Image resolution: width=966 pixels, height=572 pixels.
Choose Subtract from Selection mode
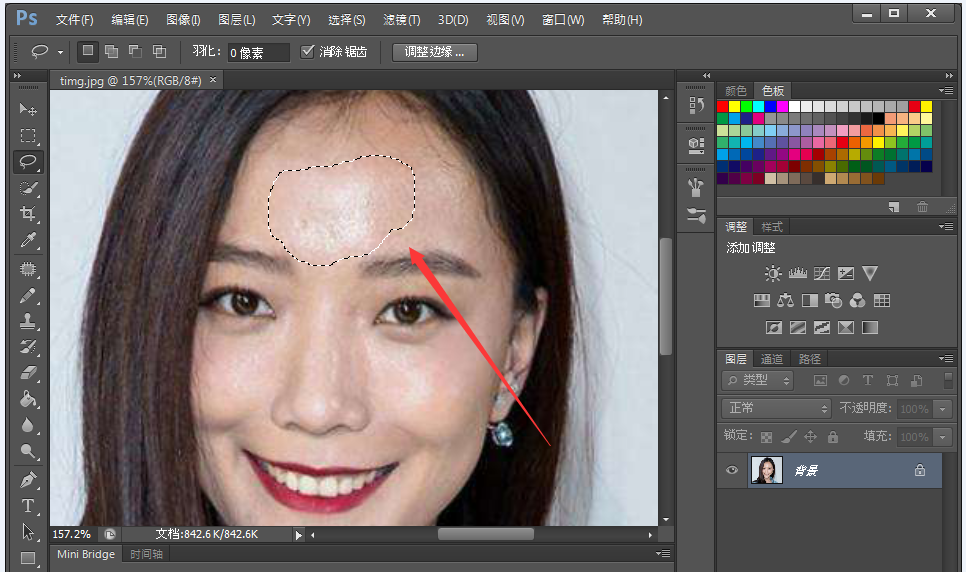point(136,51)
